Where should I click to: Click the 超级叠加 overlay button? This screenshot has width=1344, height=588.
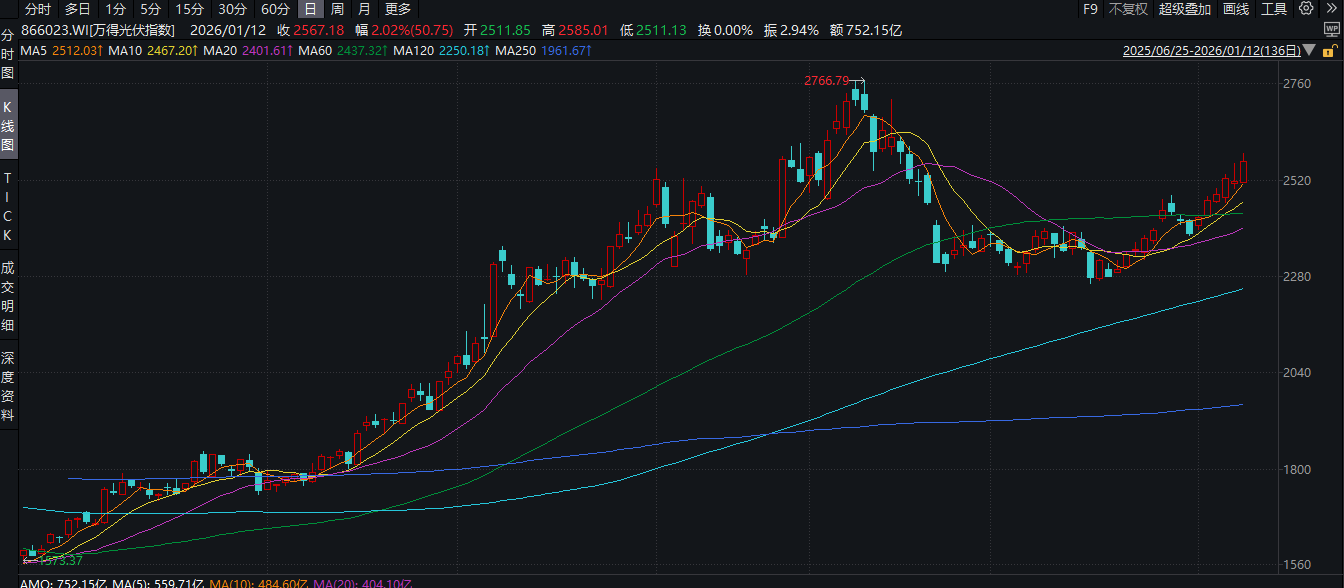(x=1185, y=9)
